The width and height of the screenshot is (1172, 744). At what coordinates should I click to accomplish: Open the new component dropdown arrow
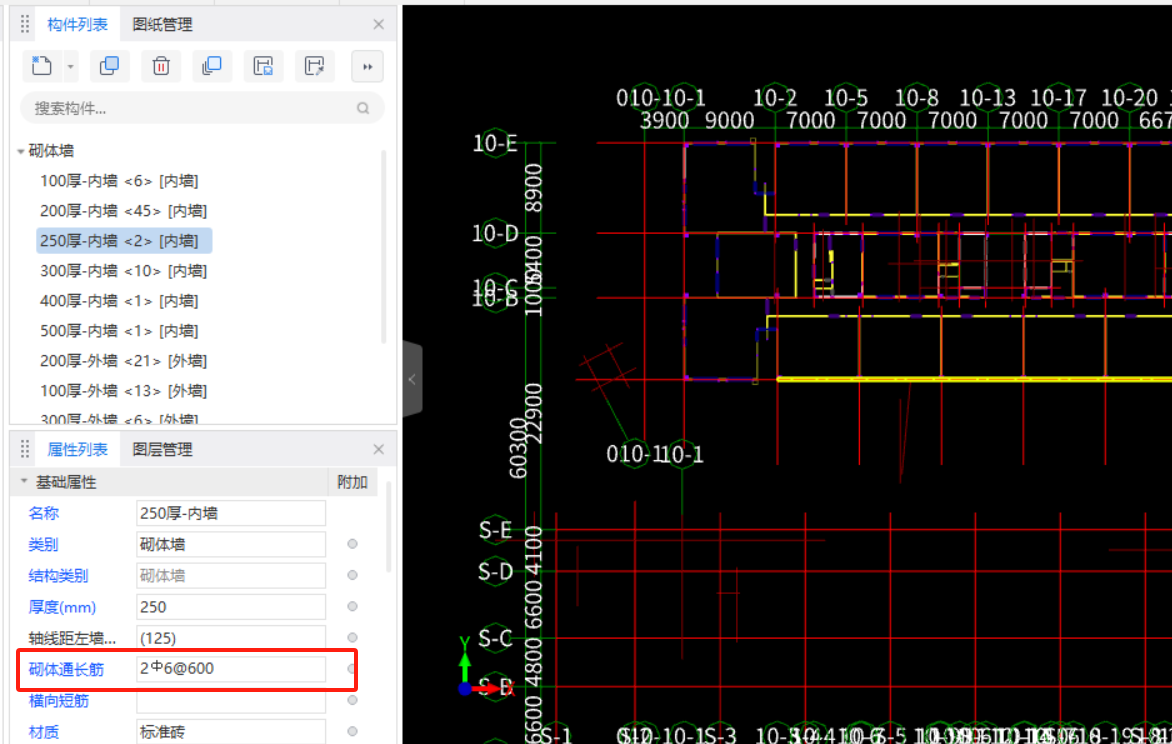pos(70,67)
